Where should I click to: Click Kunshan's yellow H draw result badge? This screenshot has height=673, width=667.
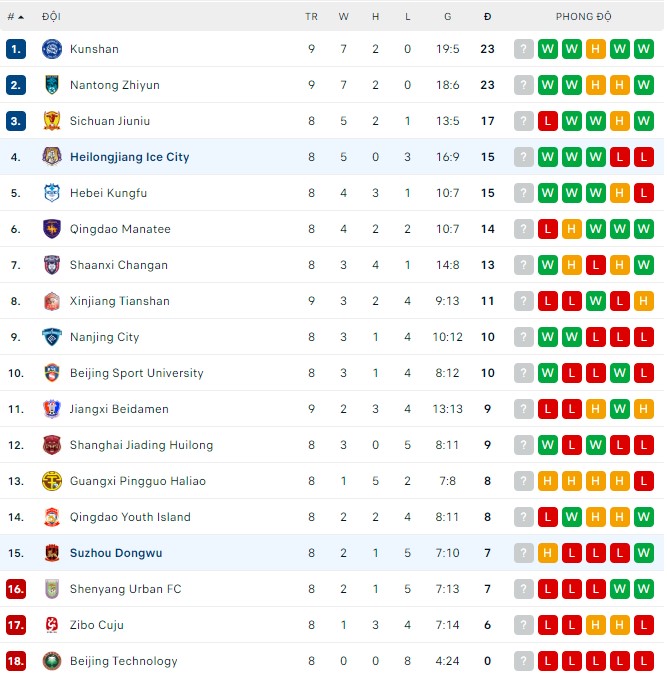pos(595,49)
